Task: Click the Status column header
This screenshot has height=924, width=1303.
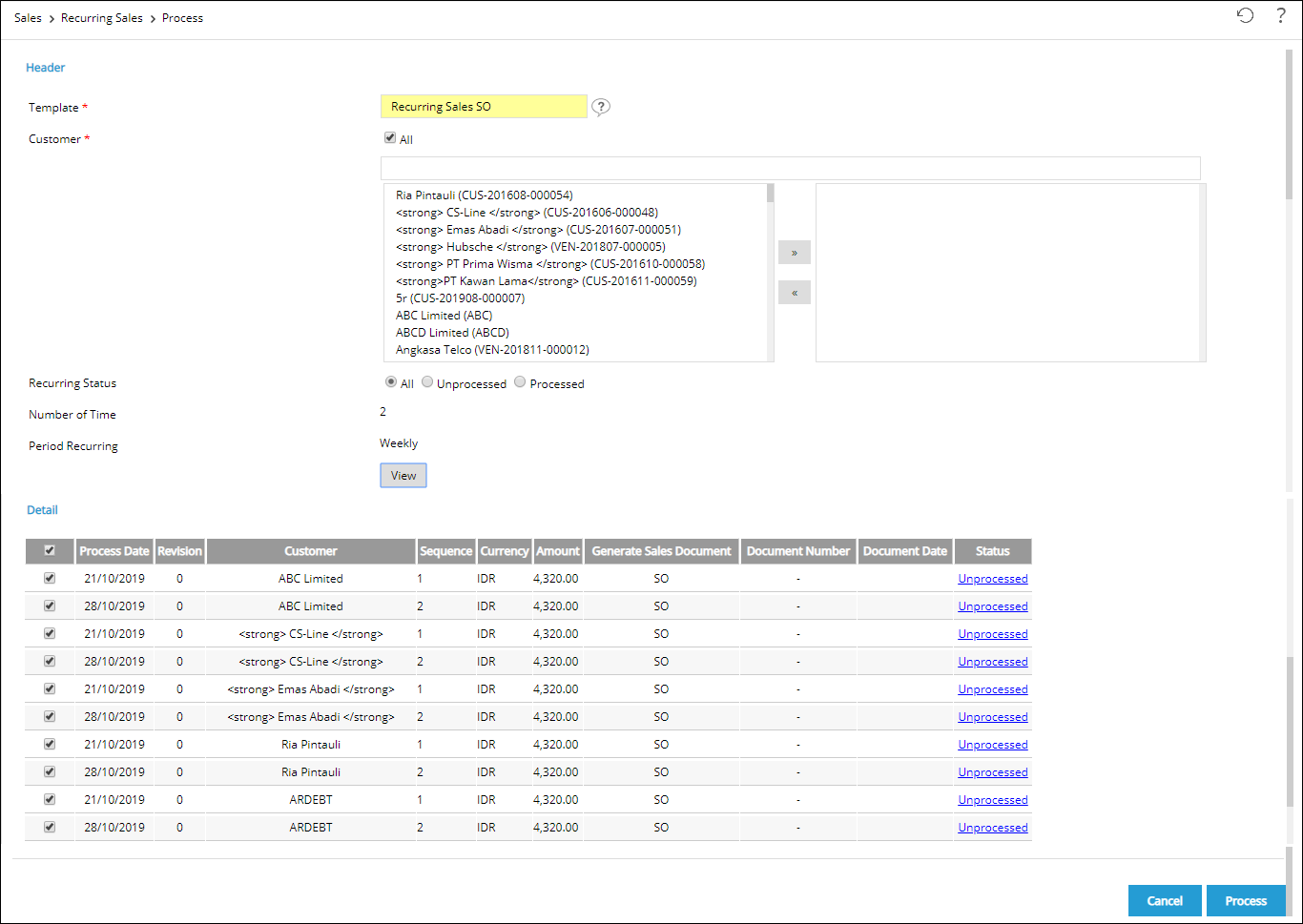Action: click(993, 551)
